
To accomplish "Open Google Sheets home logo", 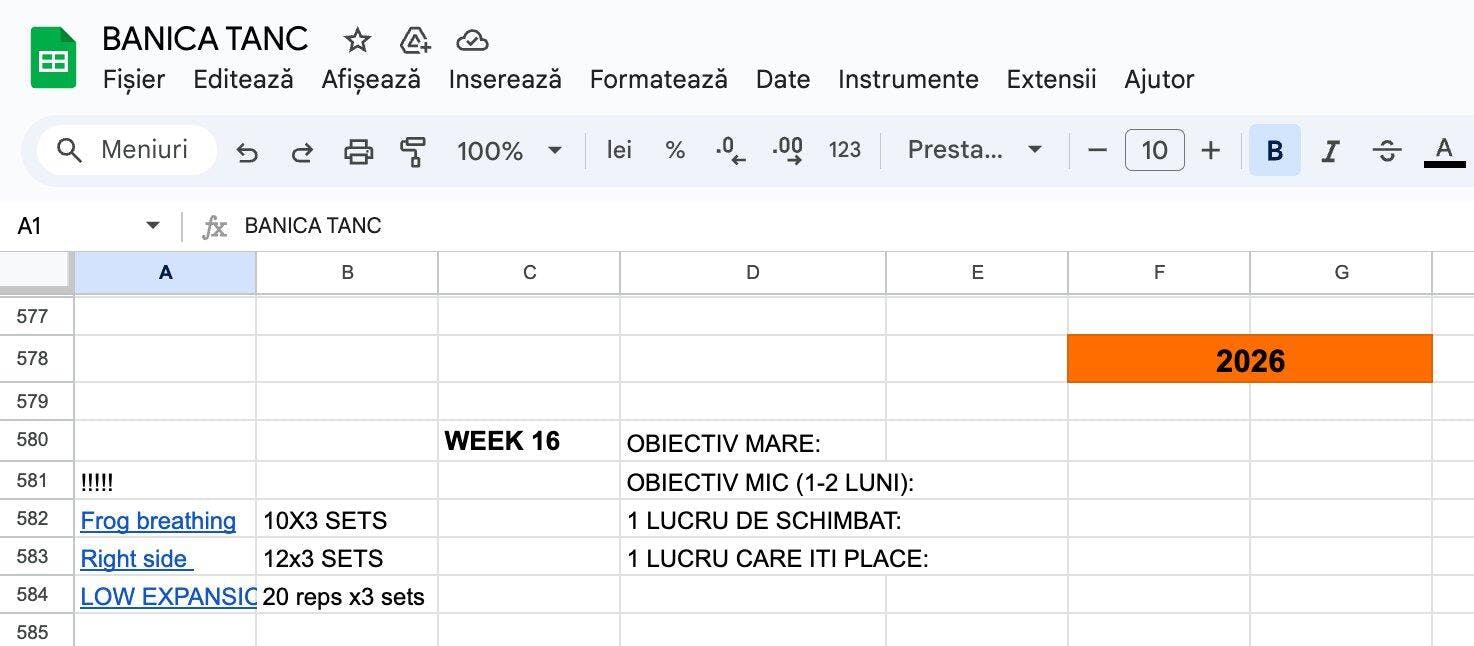I will pyautogui.click(x=53, y=58).
